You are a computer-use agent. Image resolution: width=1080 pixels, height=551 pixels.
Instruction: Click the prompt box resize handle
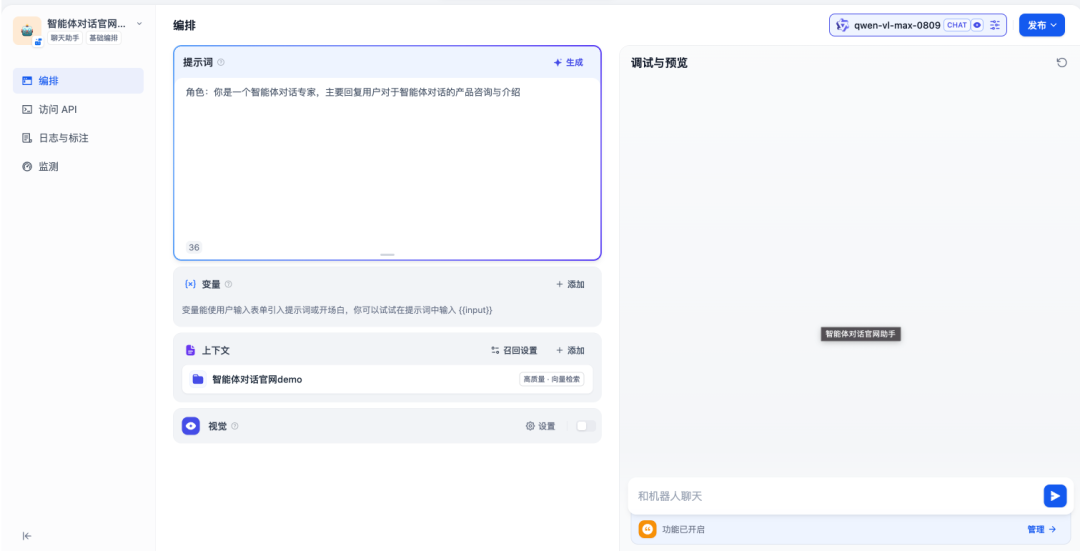click(x=387, y=255)
